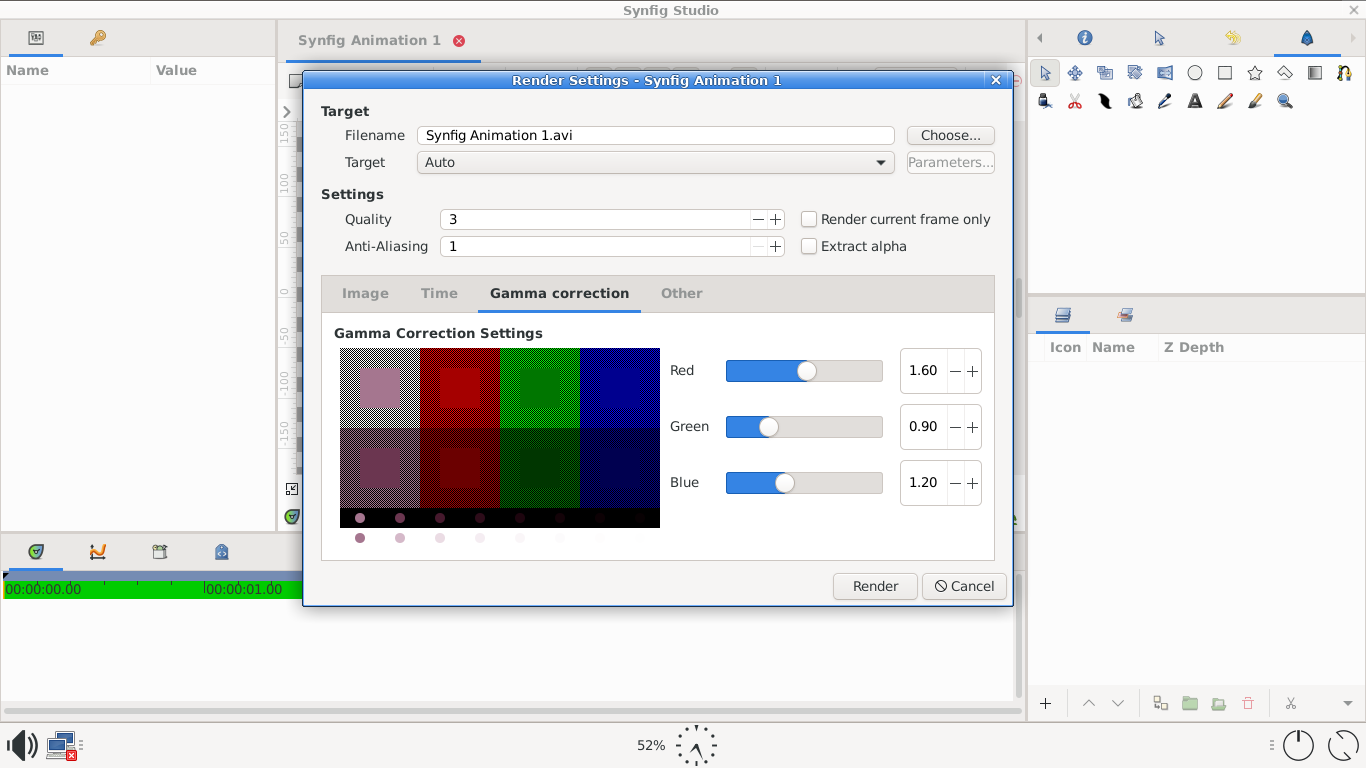Image resolution: width=1366 pixels, height=768 pixels.
Task: Select the Eyedropper tool
Action: (1165, 101)
